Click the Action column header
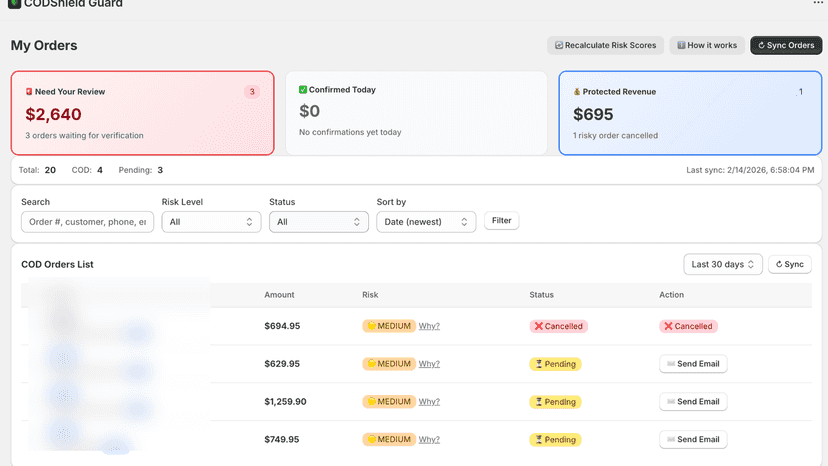The image size is (828, 466). pos(672,295)
